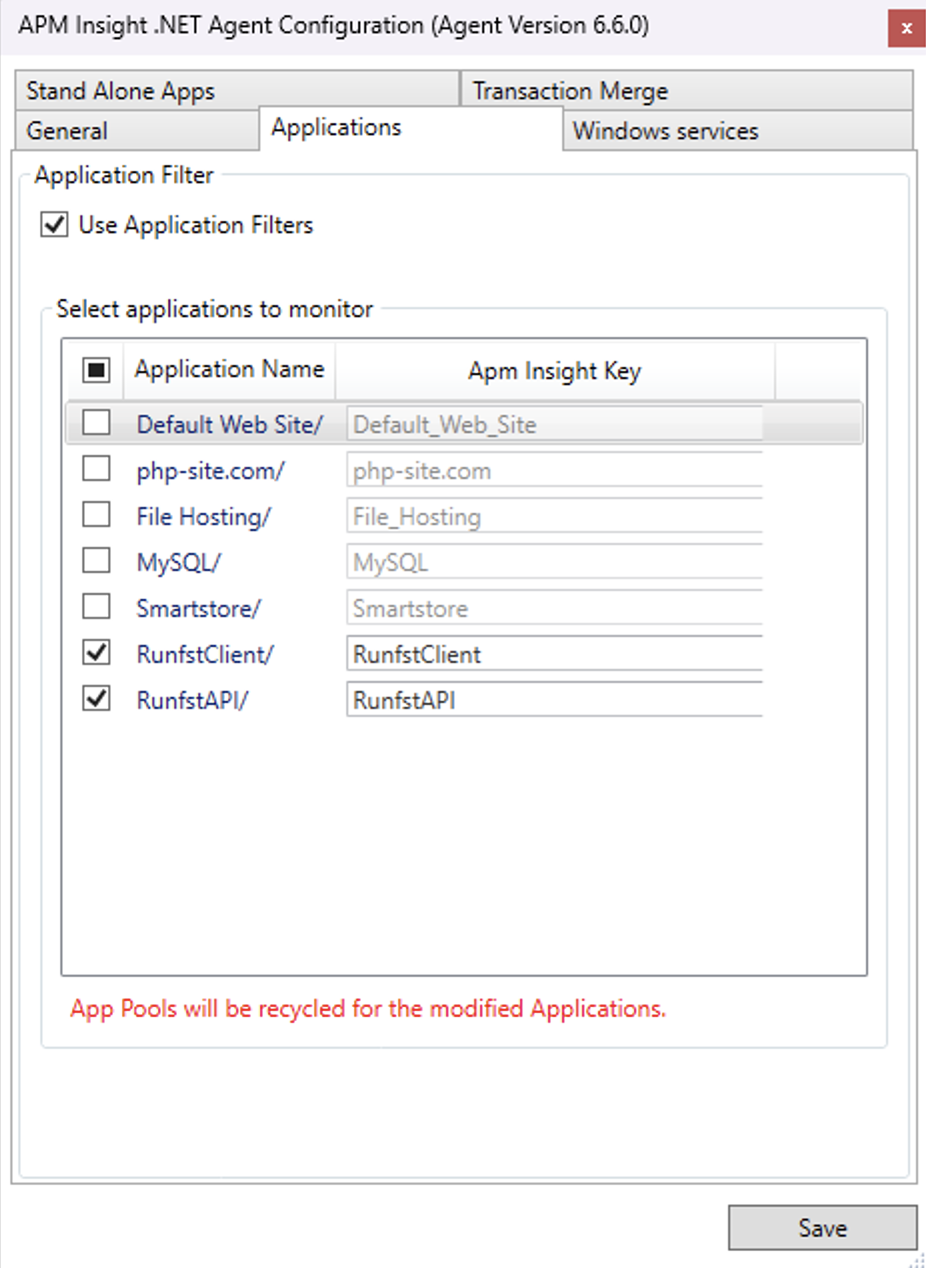Enable the Smartstore checkbox

point(96,608)
